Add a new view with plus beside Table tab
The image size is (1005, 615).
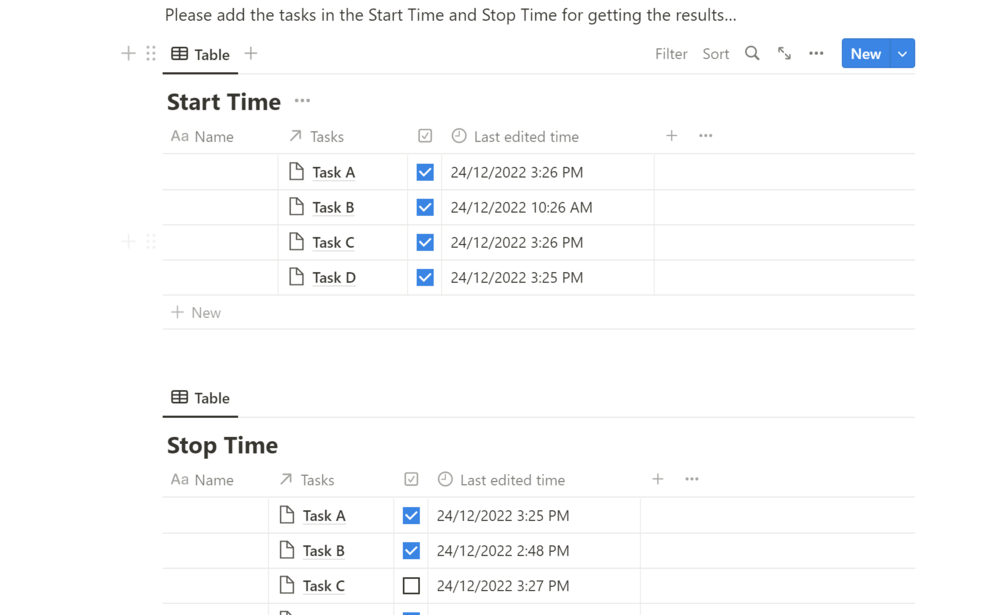tap(251, 54)
